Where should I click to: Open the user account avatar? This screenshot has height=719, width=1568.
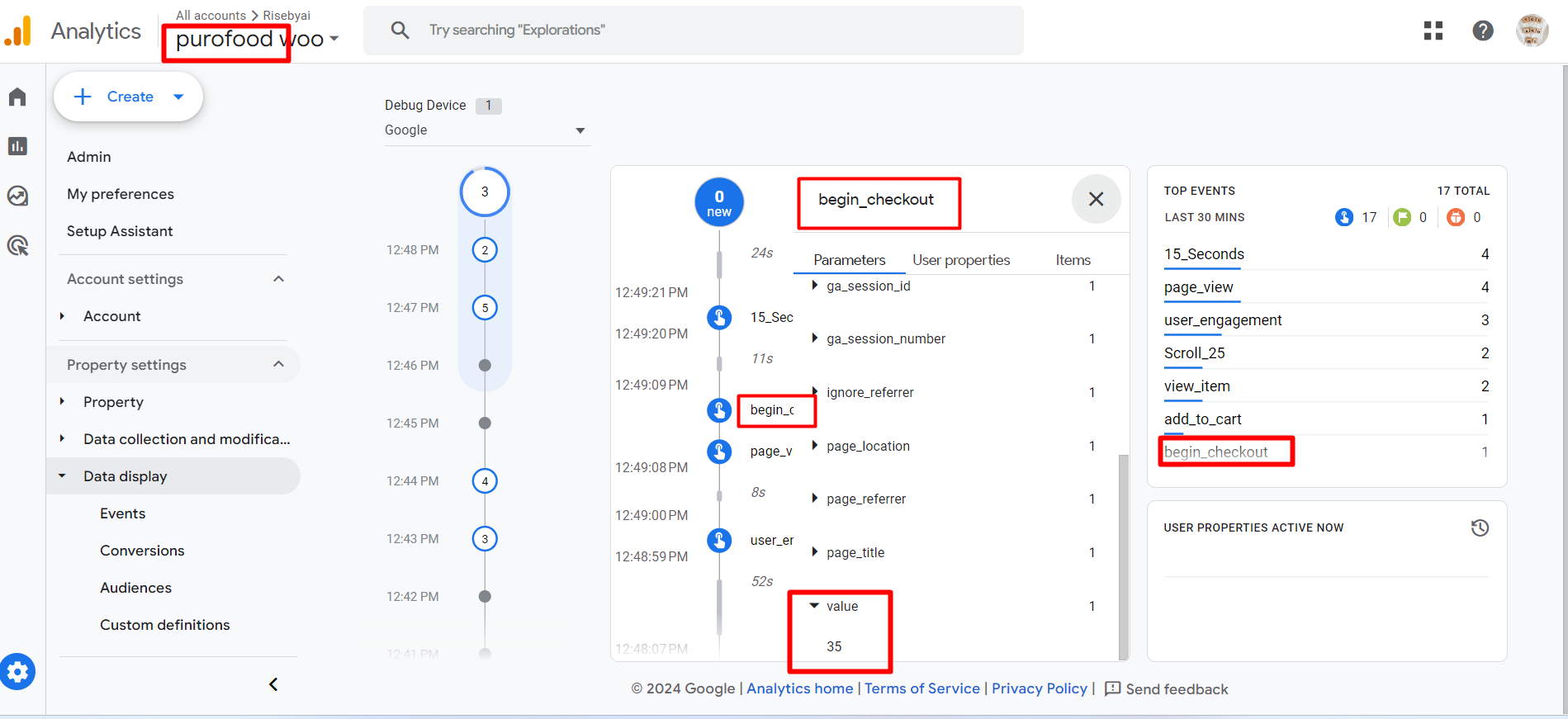[x=1532, y=31]
